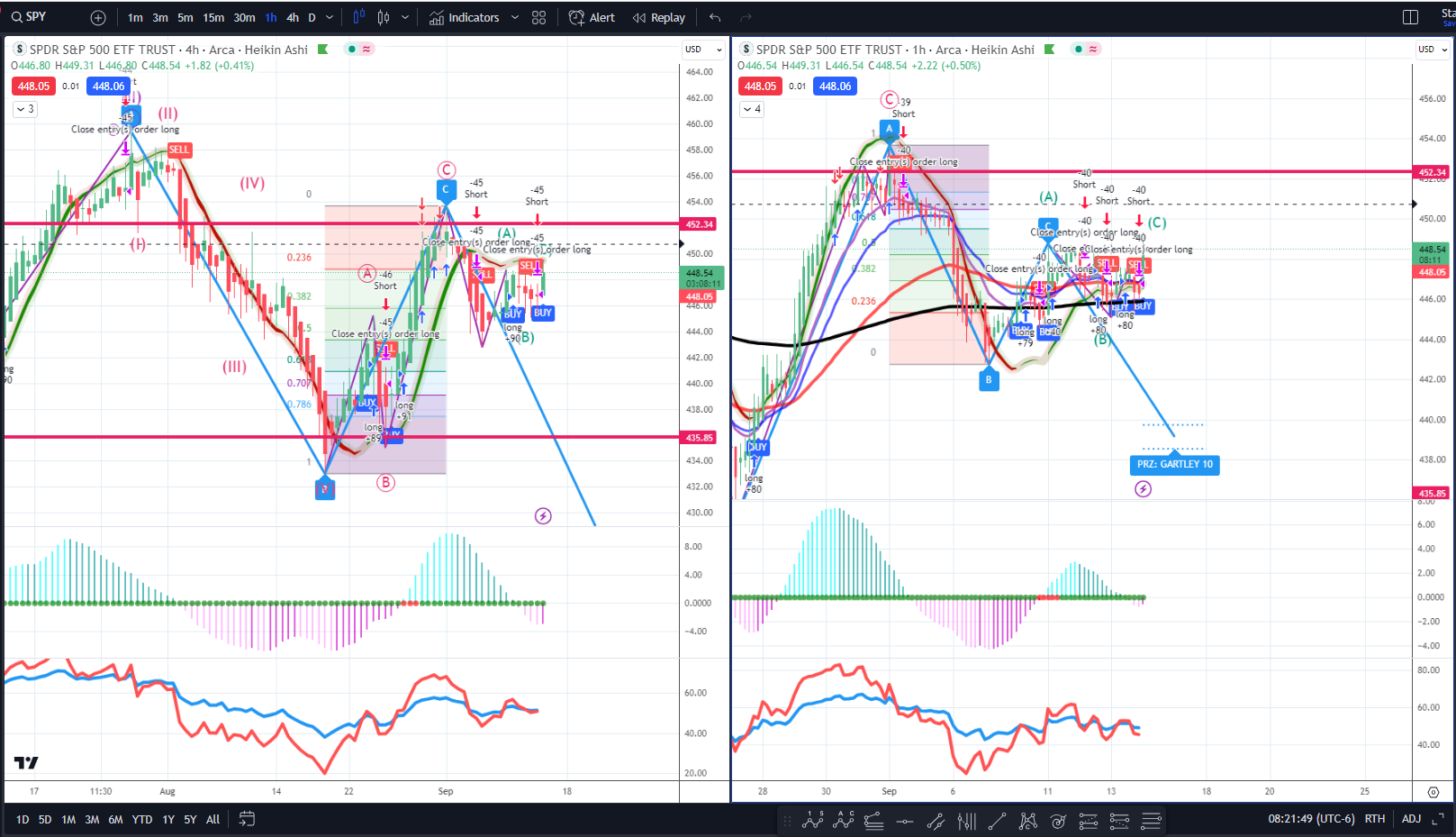The height and width of the screenshot is (837, 1456).
Task: Click the blue bars chart style icon
Action: pos(359,17)
